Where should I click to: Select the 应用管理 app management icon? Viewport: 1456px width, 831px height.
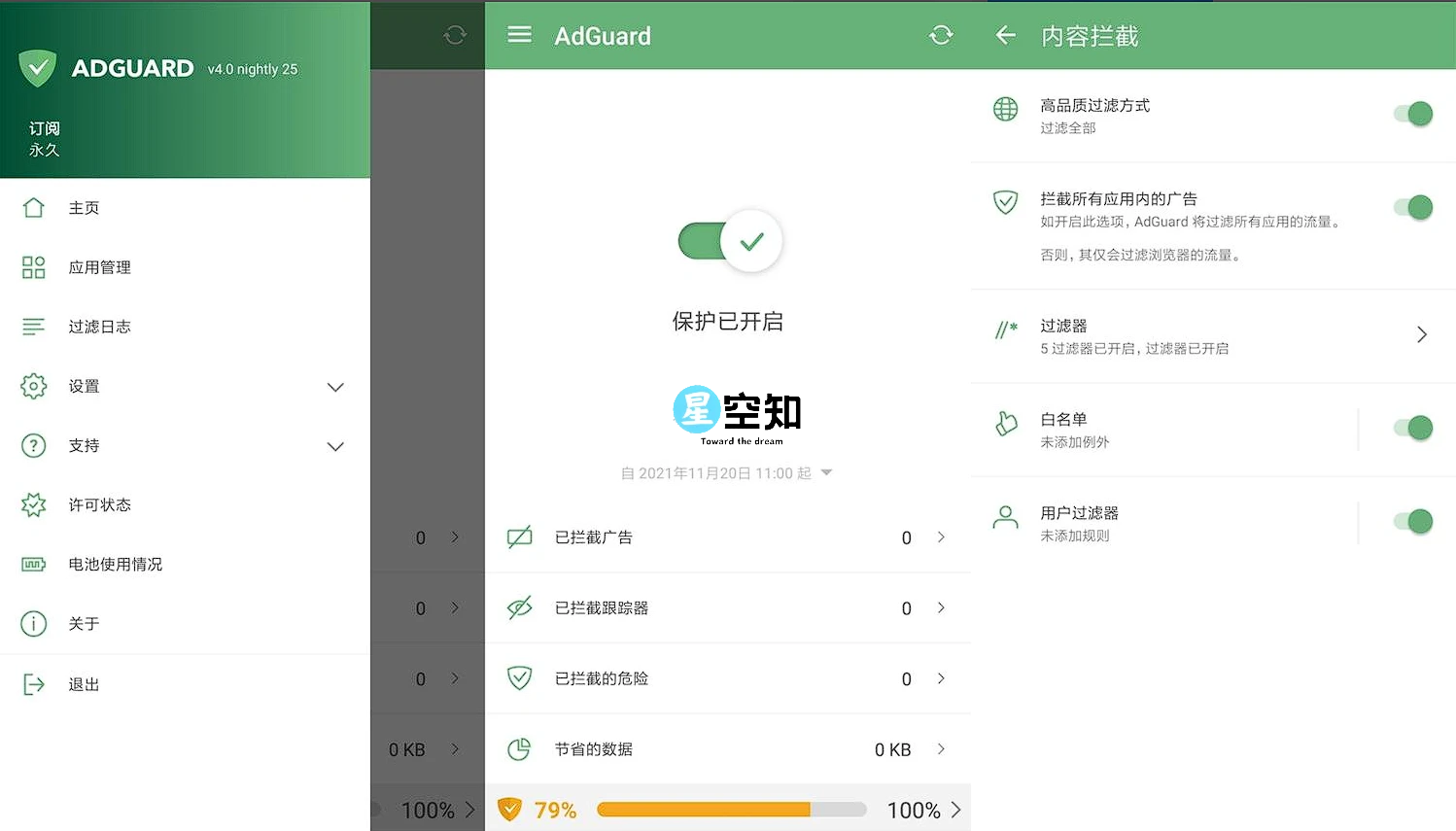coord(33,266)
